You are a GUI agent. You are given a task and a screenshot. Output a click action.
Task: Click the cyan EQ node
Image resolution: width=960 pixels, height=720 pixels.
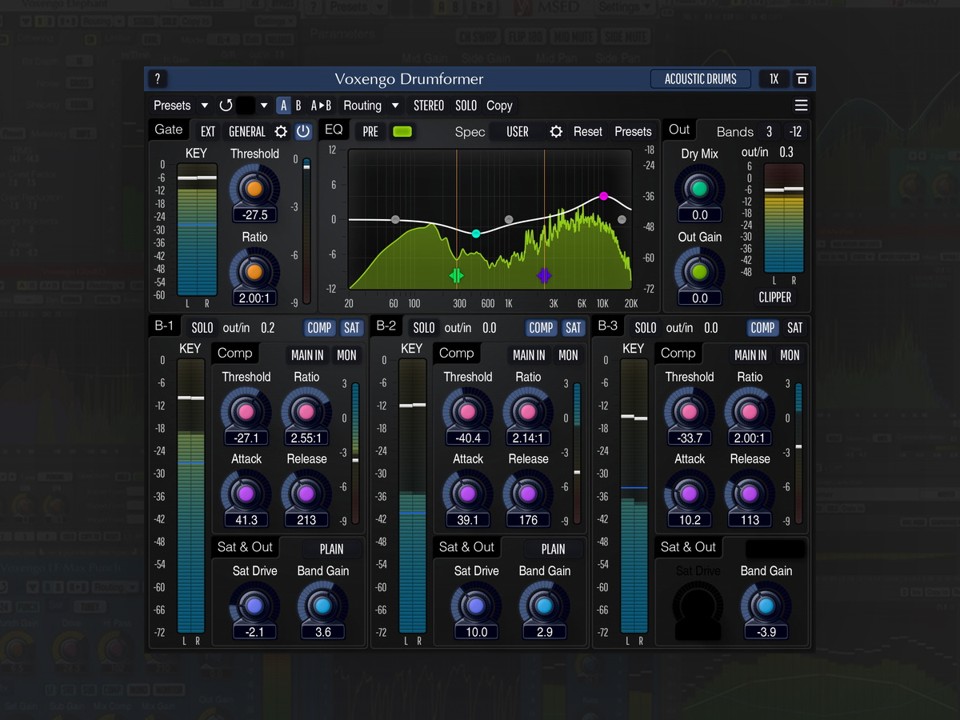tap(476, 233)
